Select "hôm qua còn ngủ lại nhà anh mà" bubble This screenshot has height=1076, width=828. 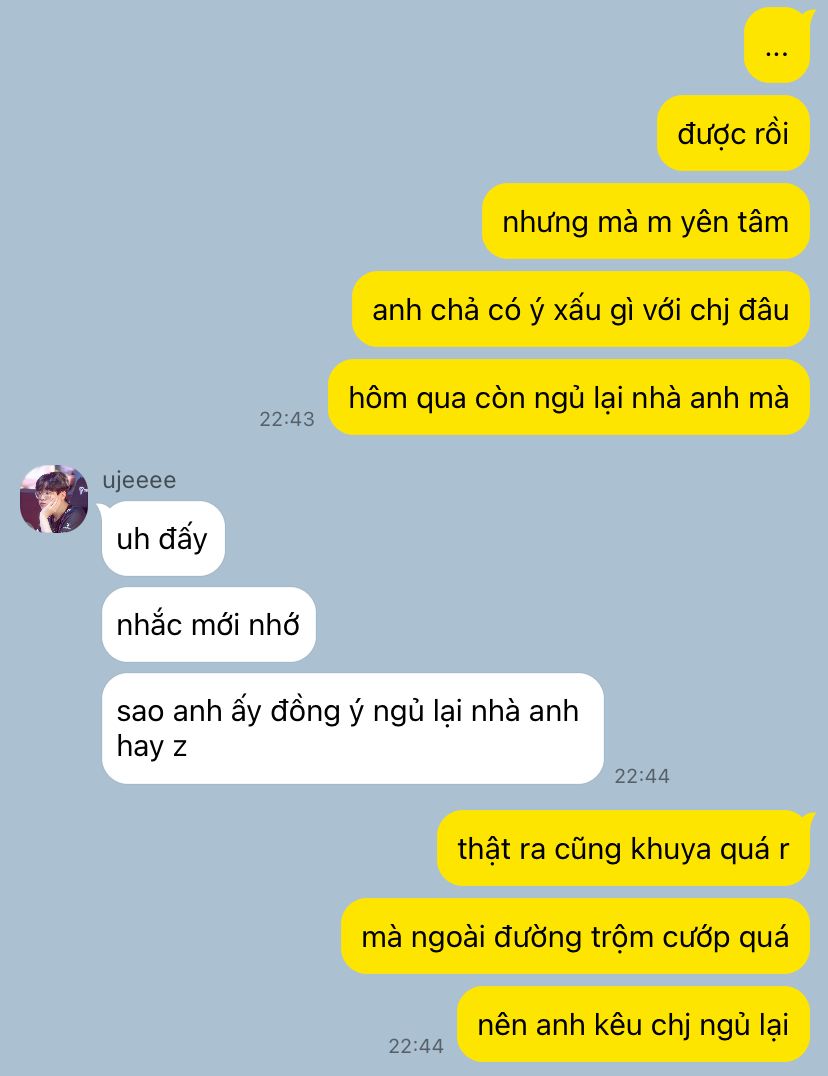(x=569, y=397)
